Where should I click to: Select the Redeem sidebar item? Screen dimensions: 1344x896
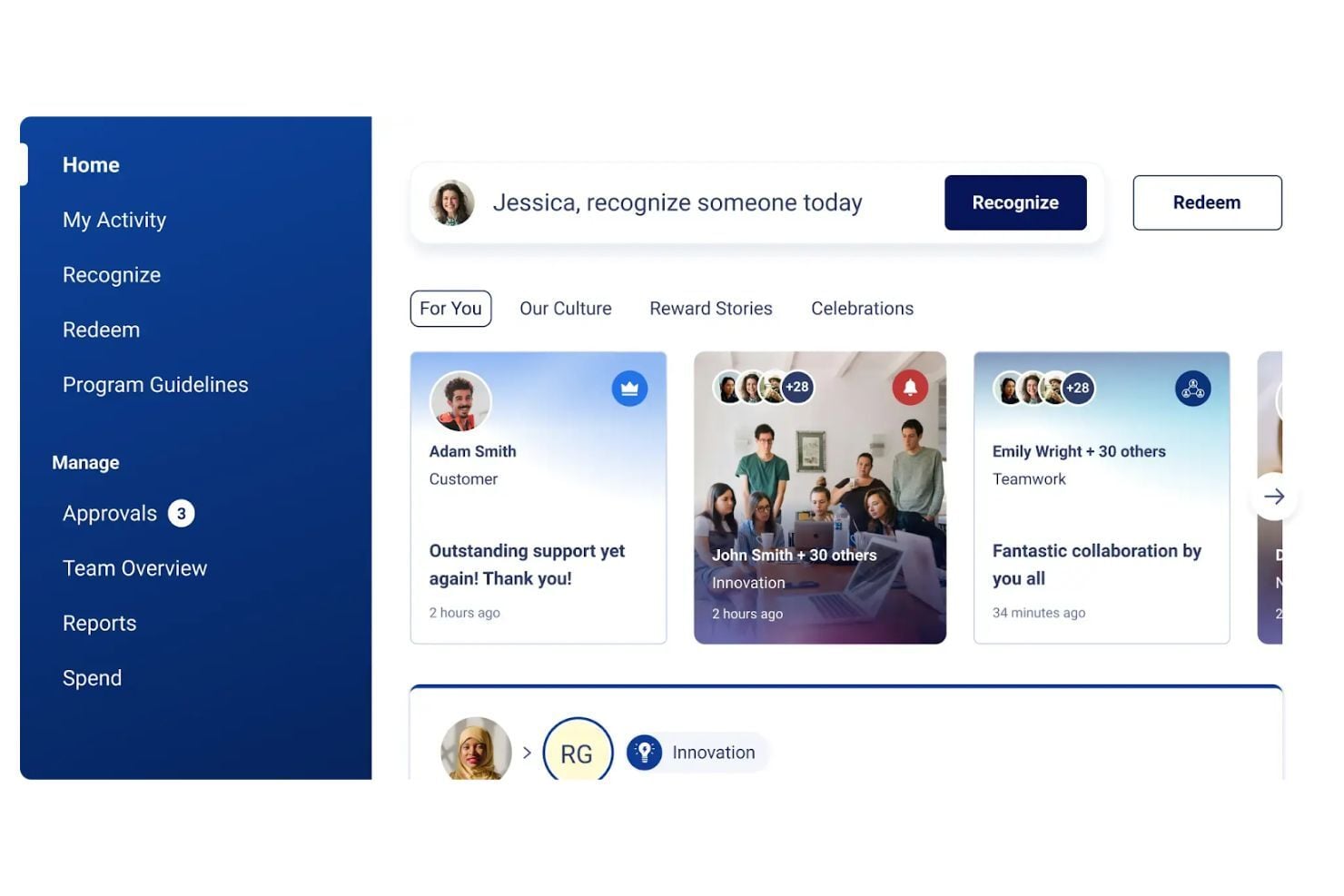(101, 329)
